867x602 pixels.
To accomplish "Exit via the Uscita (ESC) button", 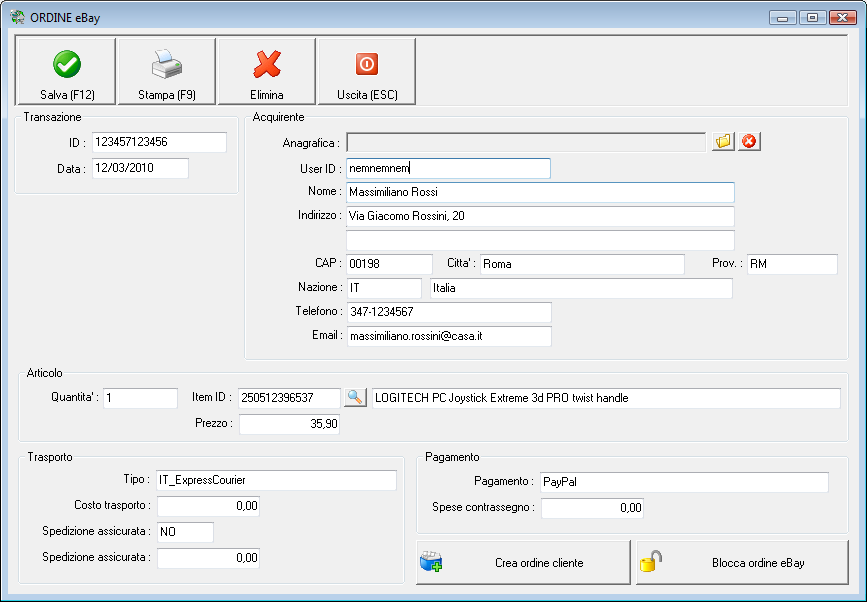I will tap(367, 71).
